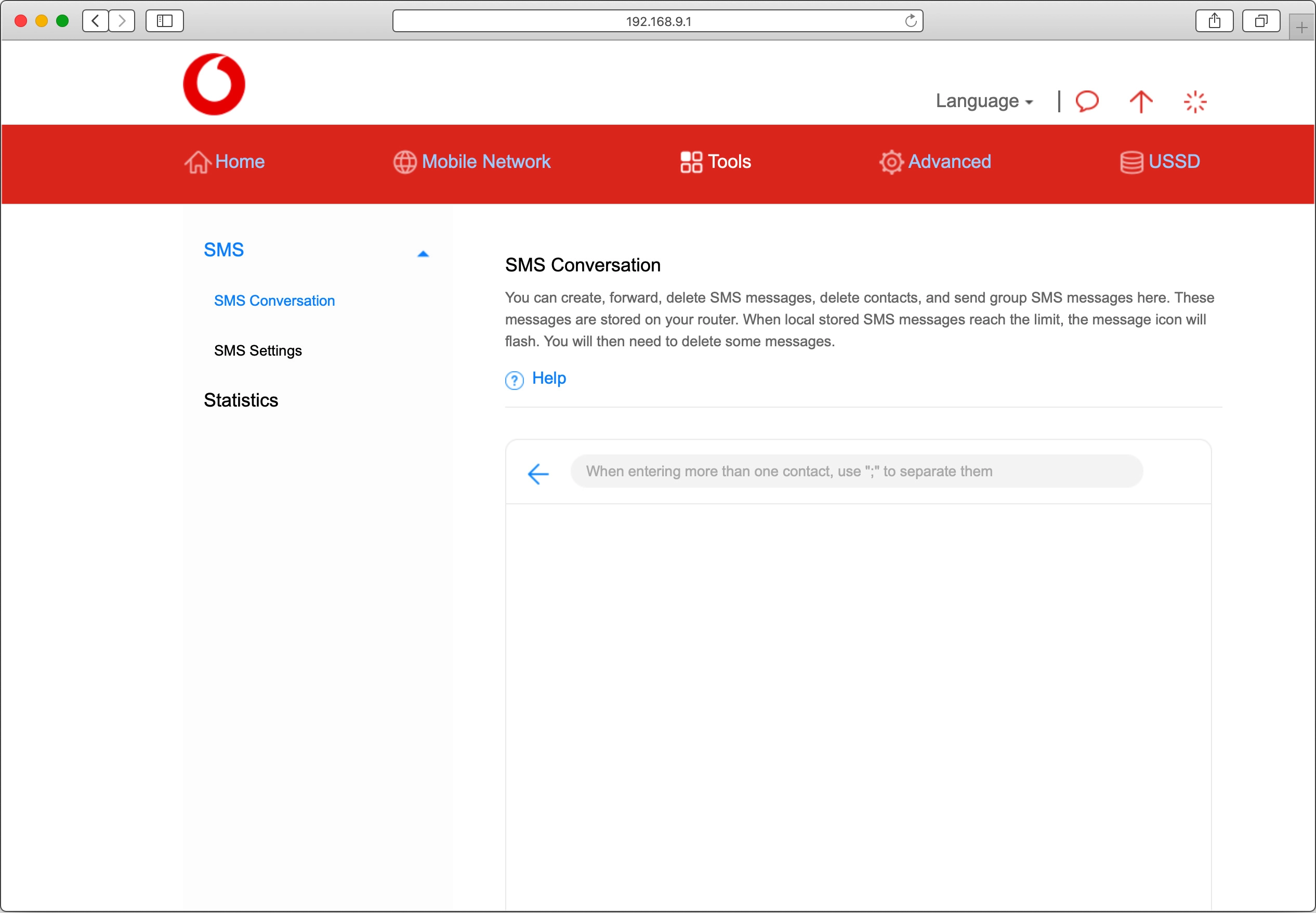The width and height of the screenshot is (1316, 913).
Task: Open the message notification icon
Action: [1087, 101]
